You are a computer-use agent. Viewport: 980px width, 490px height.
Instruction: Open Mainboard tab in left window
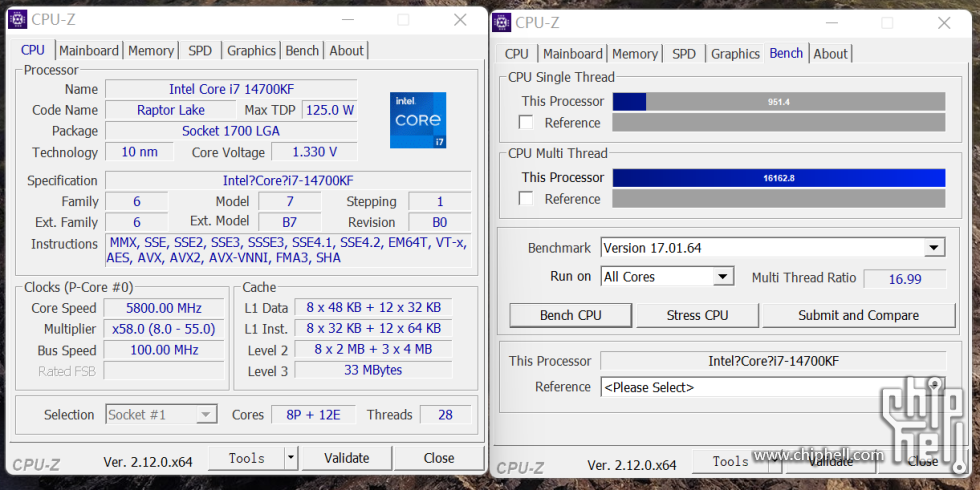click(89, 51)
